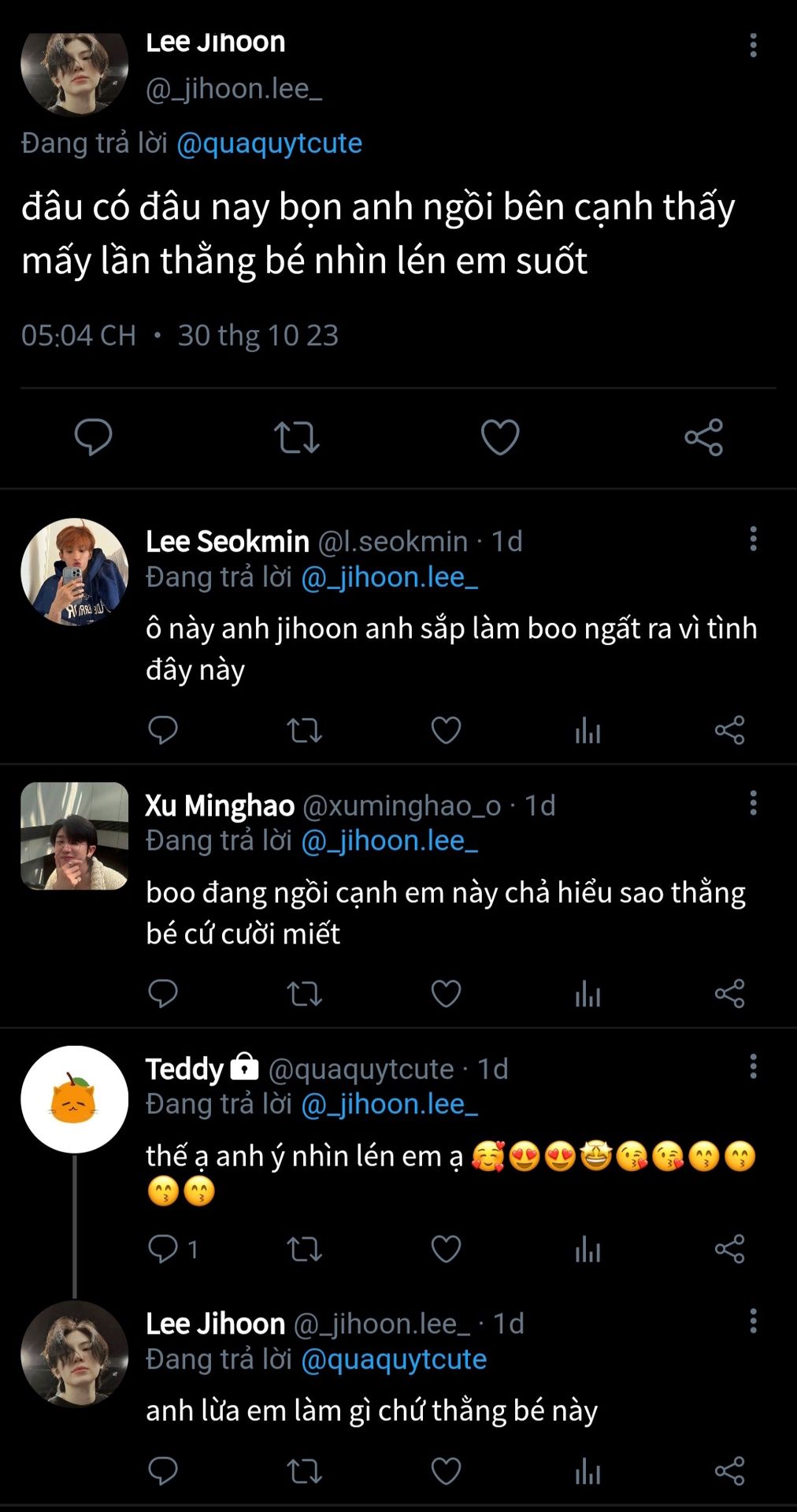Retweet Lee Seokmin's reply
The height and width of the screenshot is (1512, 797).
[x=304, y=731]
